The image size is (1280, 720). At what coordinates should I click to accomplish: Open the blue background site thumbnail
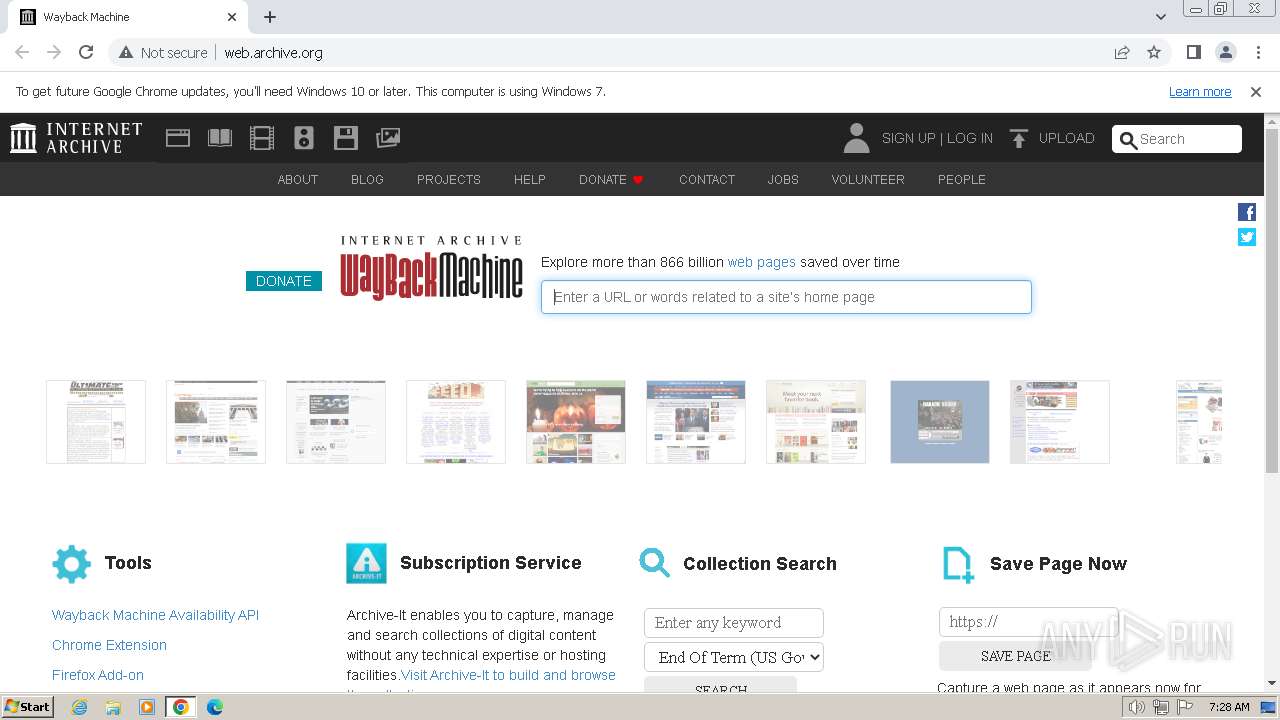click(x=940, y=422)
